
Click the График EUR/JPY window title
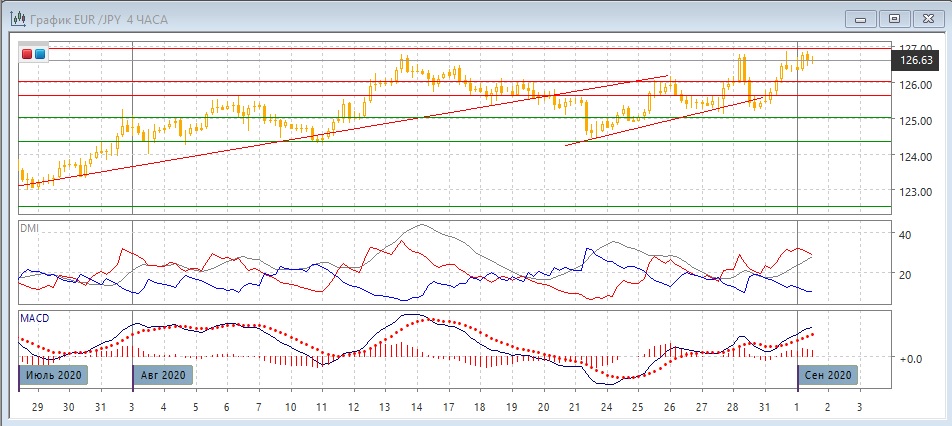(98, 18)
